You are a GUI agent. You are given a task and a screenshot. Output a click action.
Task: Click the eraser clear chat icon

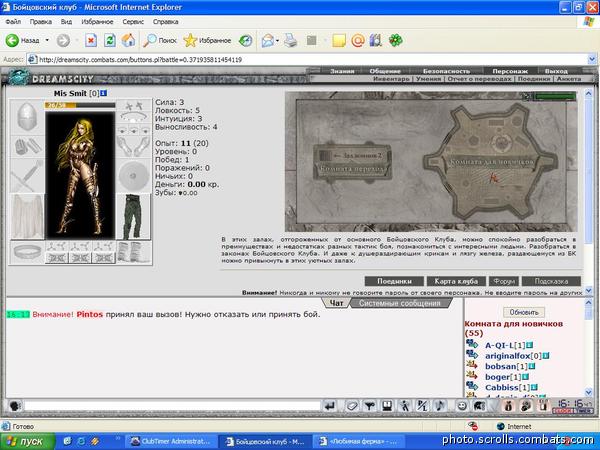[351, 406]
